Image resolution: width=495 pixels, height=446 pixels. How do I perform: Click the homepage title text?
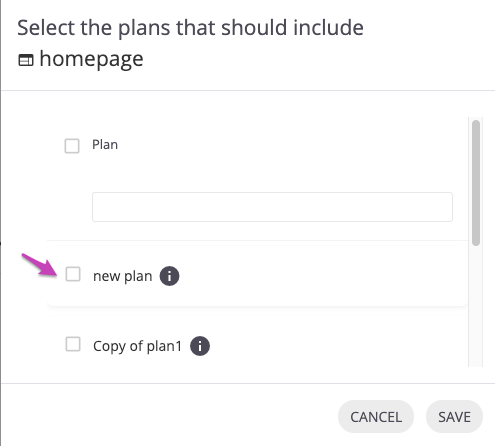tap(91, 59)
